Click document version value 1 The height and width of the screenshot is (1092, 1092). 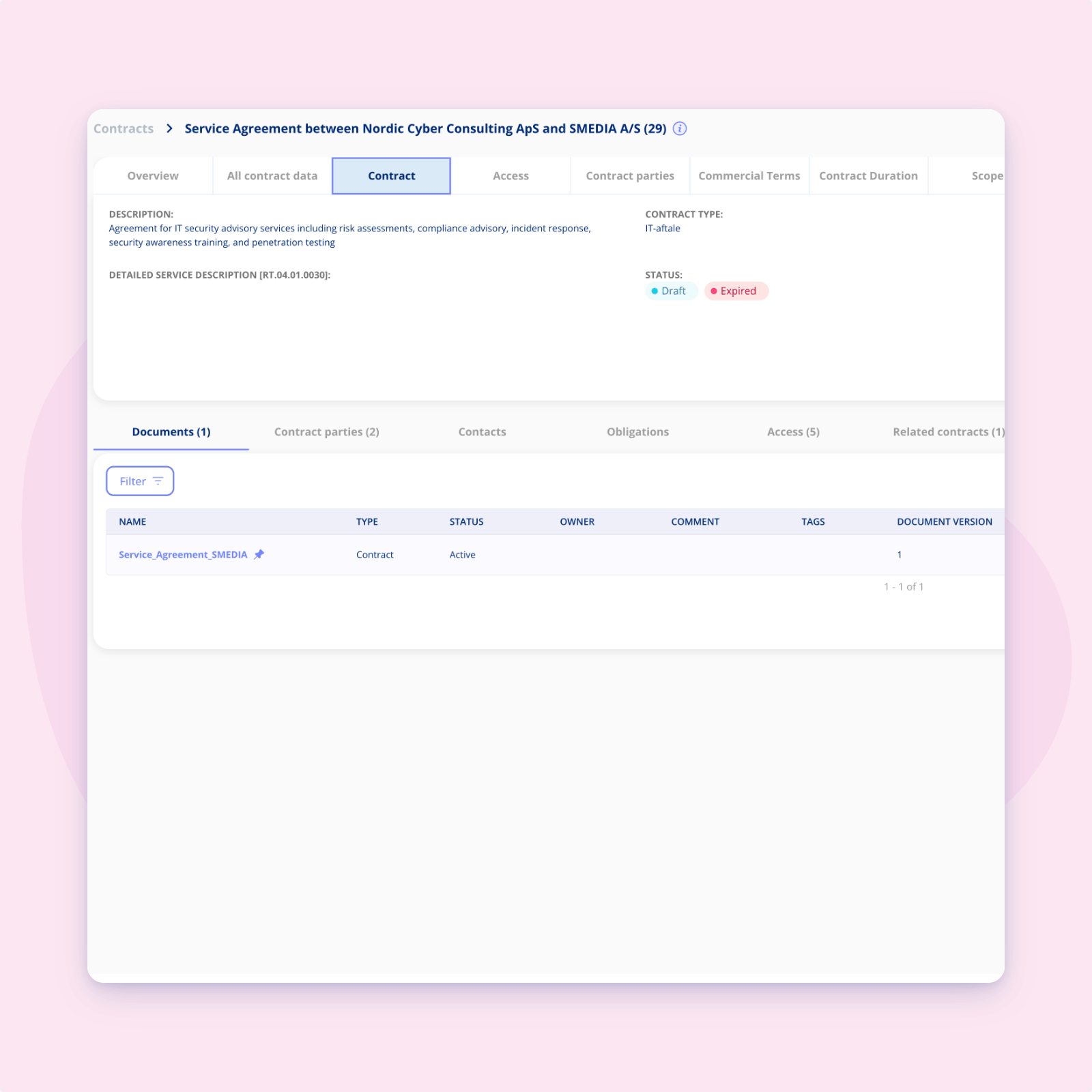click(x=900, y=555)
